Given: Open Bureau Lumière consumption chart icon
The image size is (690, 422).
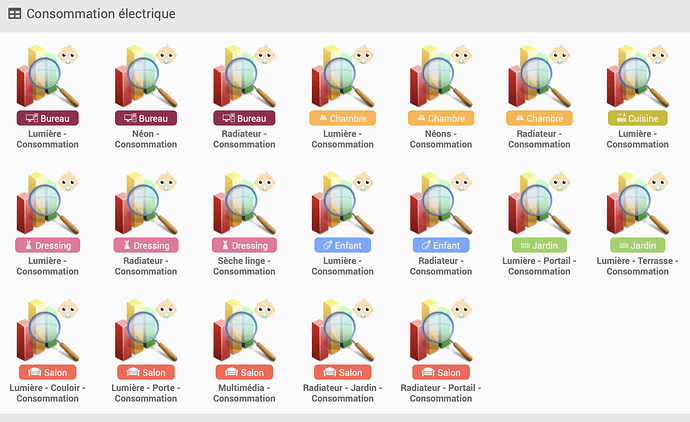Looking at the screenshot, I should pyautogui.click(x=48, y=76).
